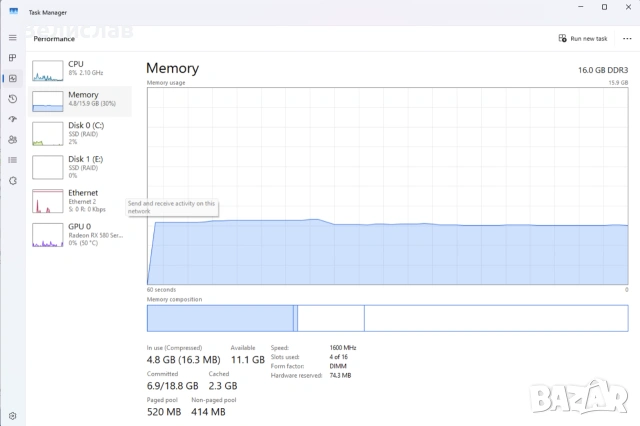Open Task Manager settings gear
Image resolution: width=640 pixels, height=426 pixels.
click(13, 416)
